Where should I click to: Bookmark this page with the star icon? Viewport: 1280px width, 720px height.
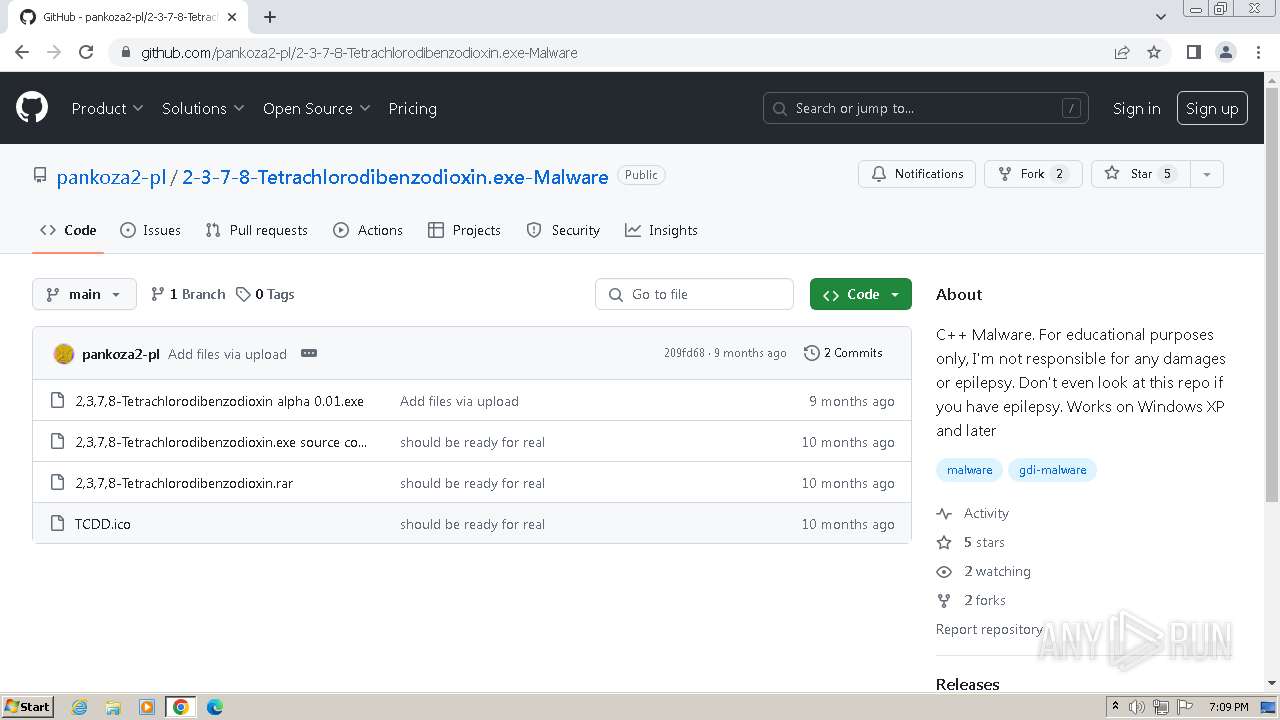[x=1154, y=52]
